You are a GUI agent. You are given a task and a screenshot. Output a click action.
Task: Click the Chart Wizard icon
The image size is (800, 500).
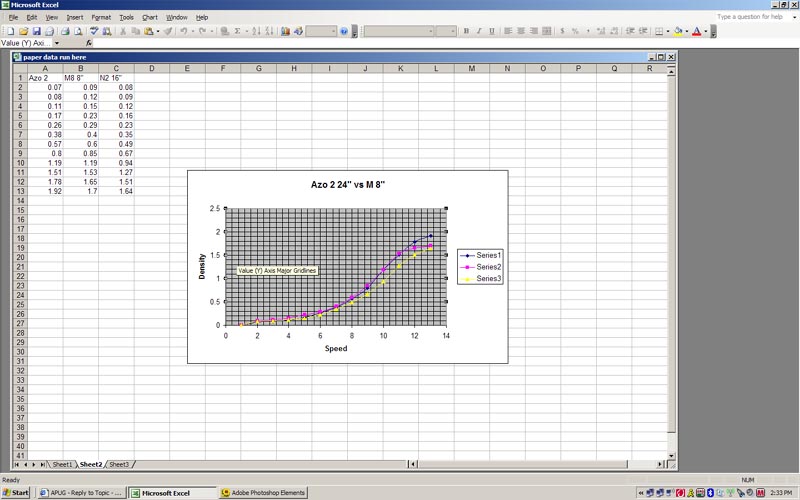coord(285,31)
